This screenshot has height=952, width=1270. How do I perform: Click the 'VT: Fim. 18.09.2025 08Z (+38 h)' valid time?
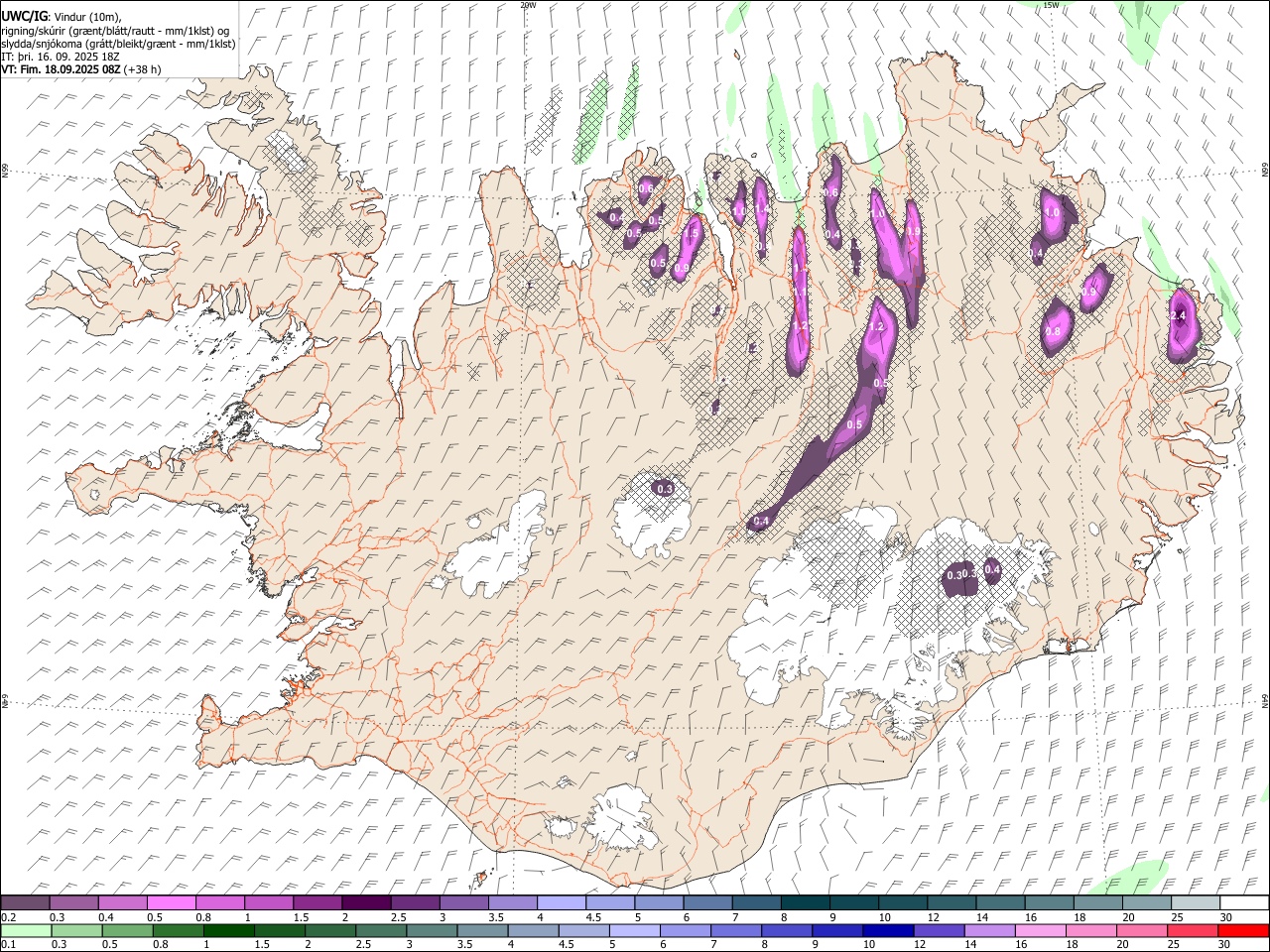click(80, 69)
